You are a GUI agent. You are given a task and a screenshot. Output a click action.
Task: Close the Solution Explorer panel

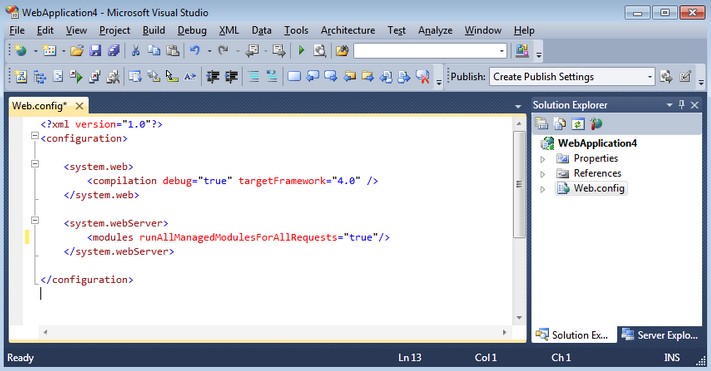(x=694, y=105)
